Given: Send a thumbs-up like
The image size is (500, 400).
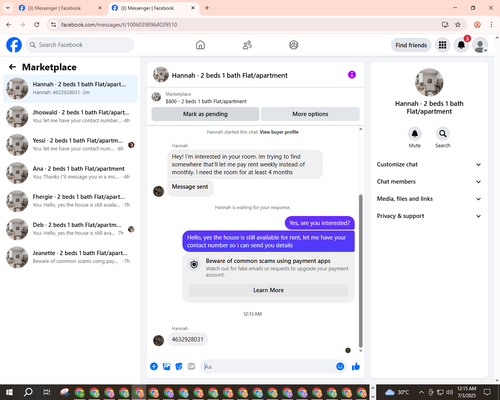Looking at the screenshot, I should [356, 367].
